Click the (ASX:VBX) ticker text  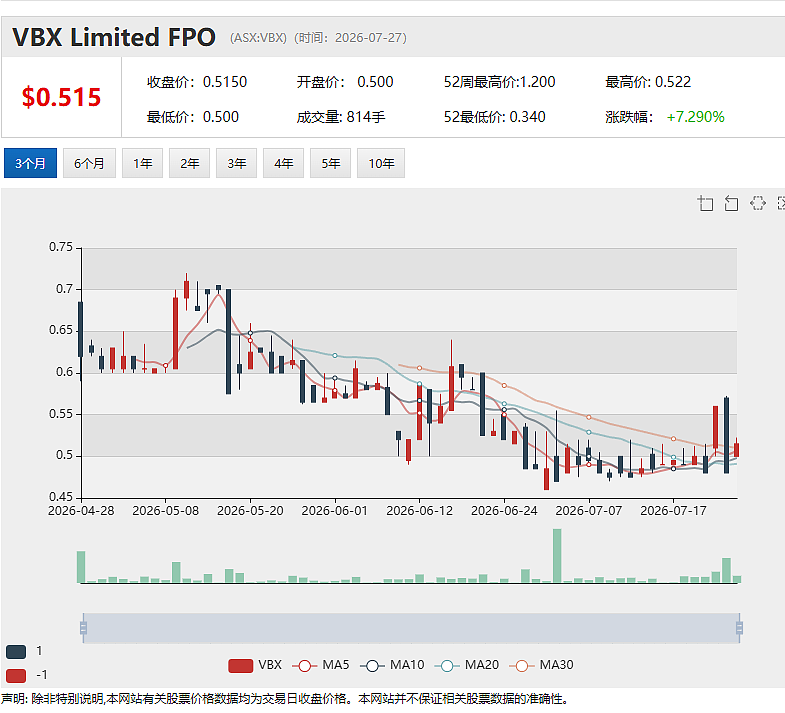click(x=258, y=38)
